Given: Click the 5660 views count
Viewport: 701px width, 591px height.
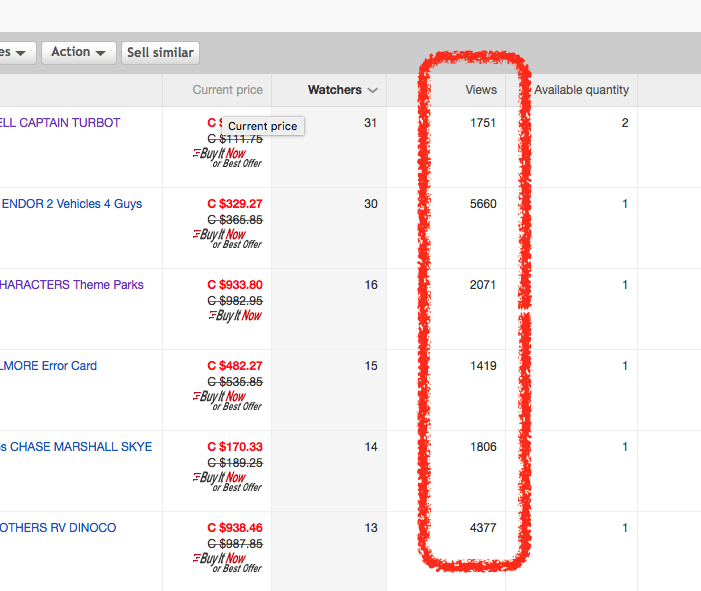Looking at the screenshot, I should click(x=483, y=204).
